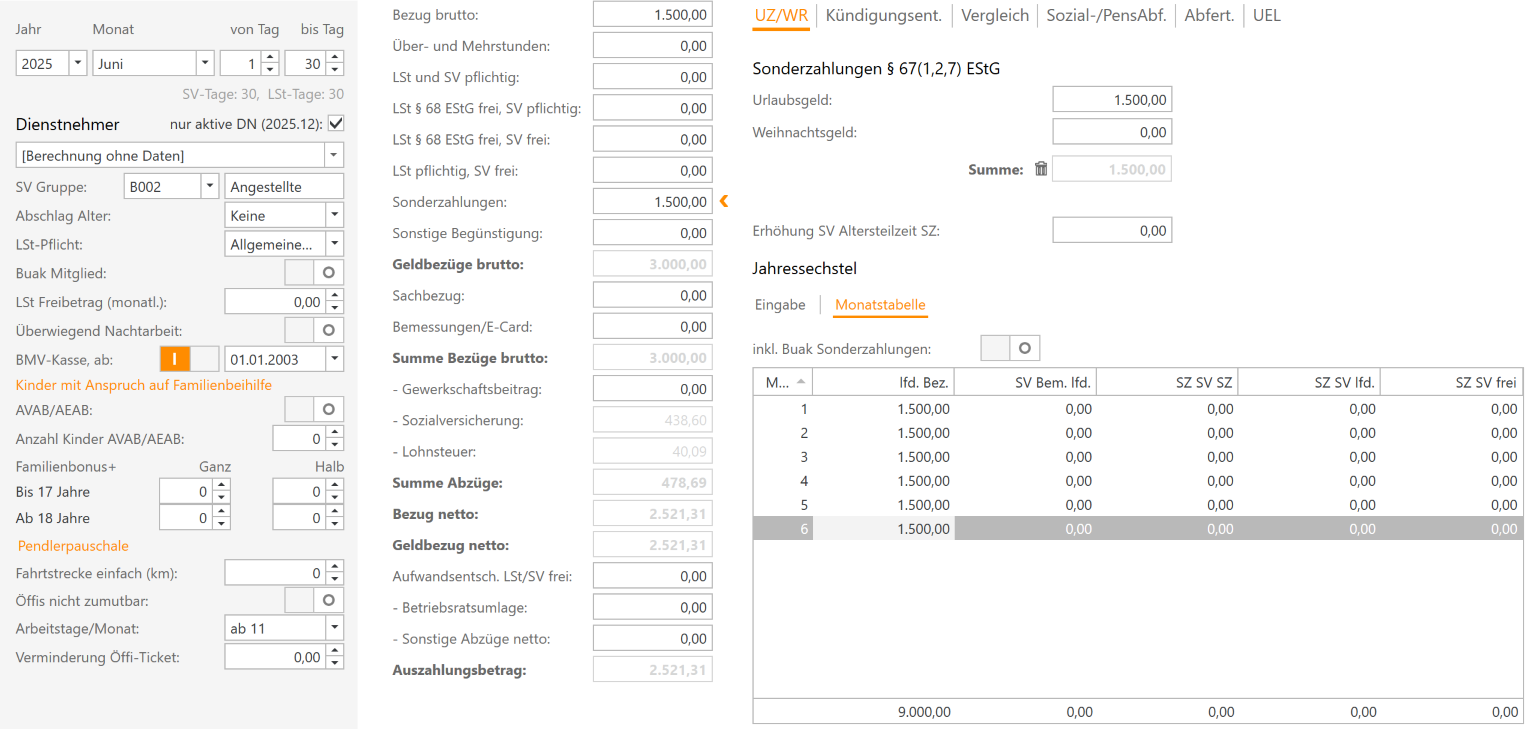The width and height of the screenshot is (1526, 729).
Task: Decrease LSt Freibetrag monthly value
Action: pyautogui.click(x=334, y=308)
